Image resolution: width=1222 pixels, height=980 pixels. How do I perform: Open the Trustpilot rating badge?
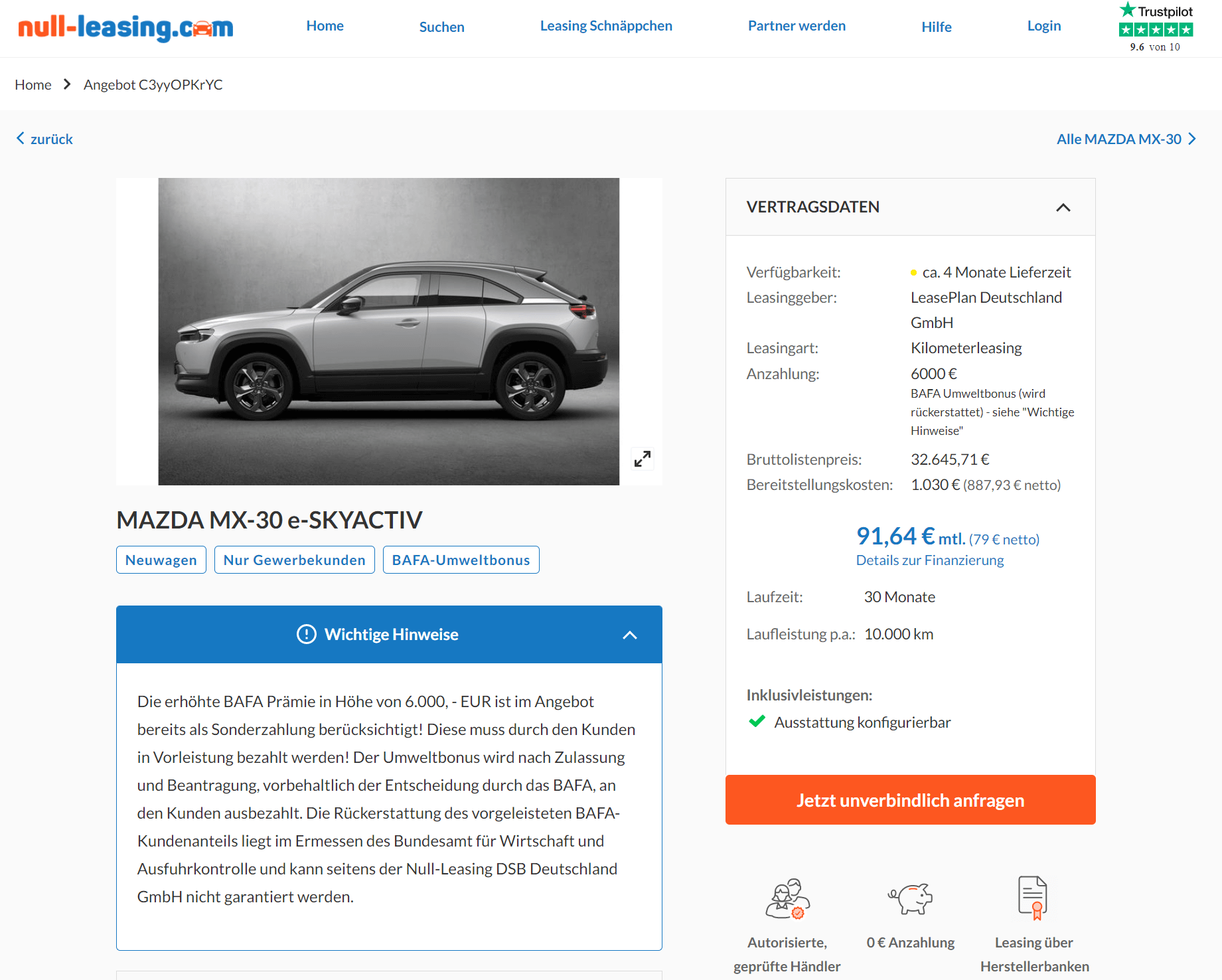pos(1156,27)
